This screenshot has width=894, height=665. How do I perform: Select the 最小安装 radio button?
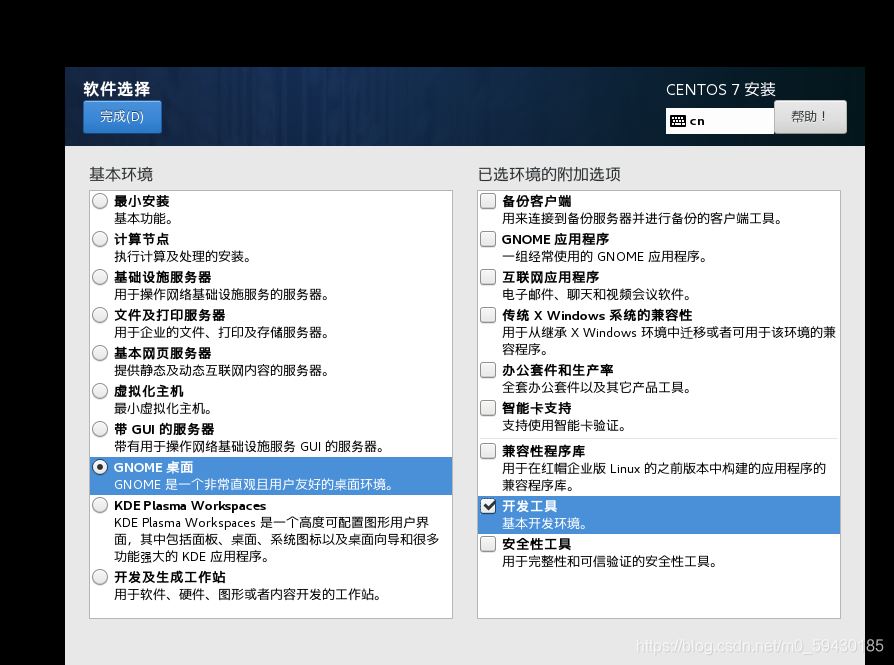pyautogui.click(x=100, y=201)
